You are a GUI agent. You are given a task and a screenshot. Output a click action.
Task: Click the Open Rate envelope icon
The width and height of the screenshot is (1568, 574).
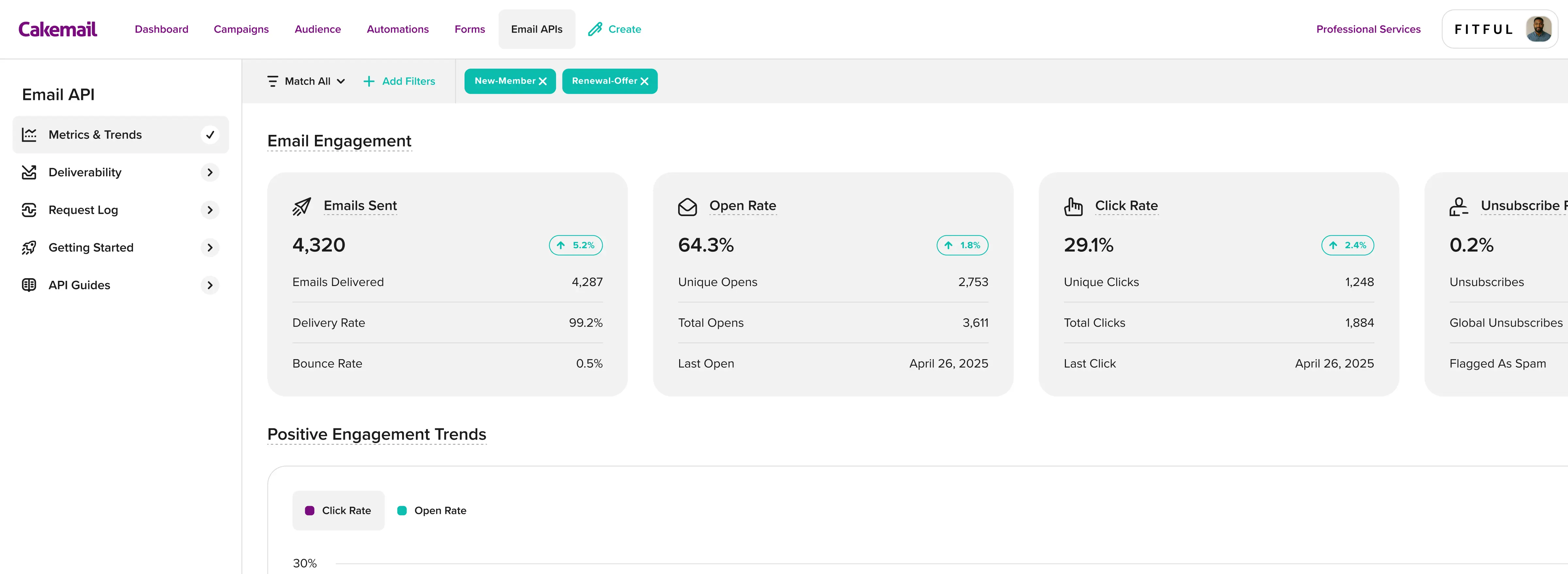pyautogui.click(x=687, y=207)
